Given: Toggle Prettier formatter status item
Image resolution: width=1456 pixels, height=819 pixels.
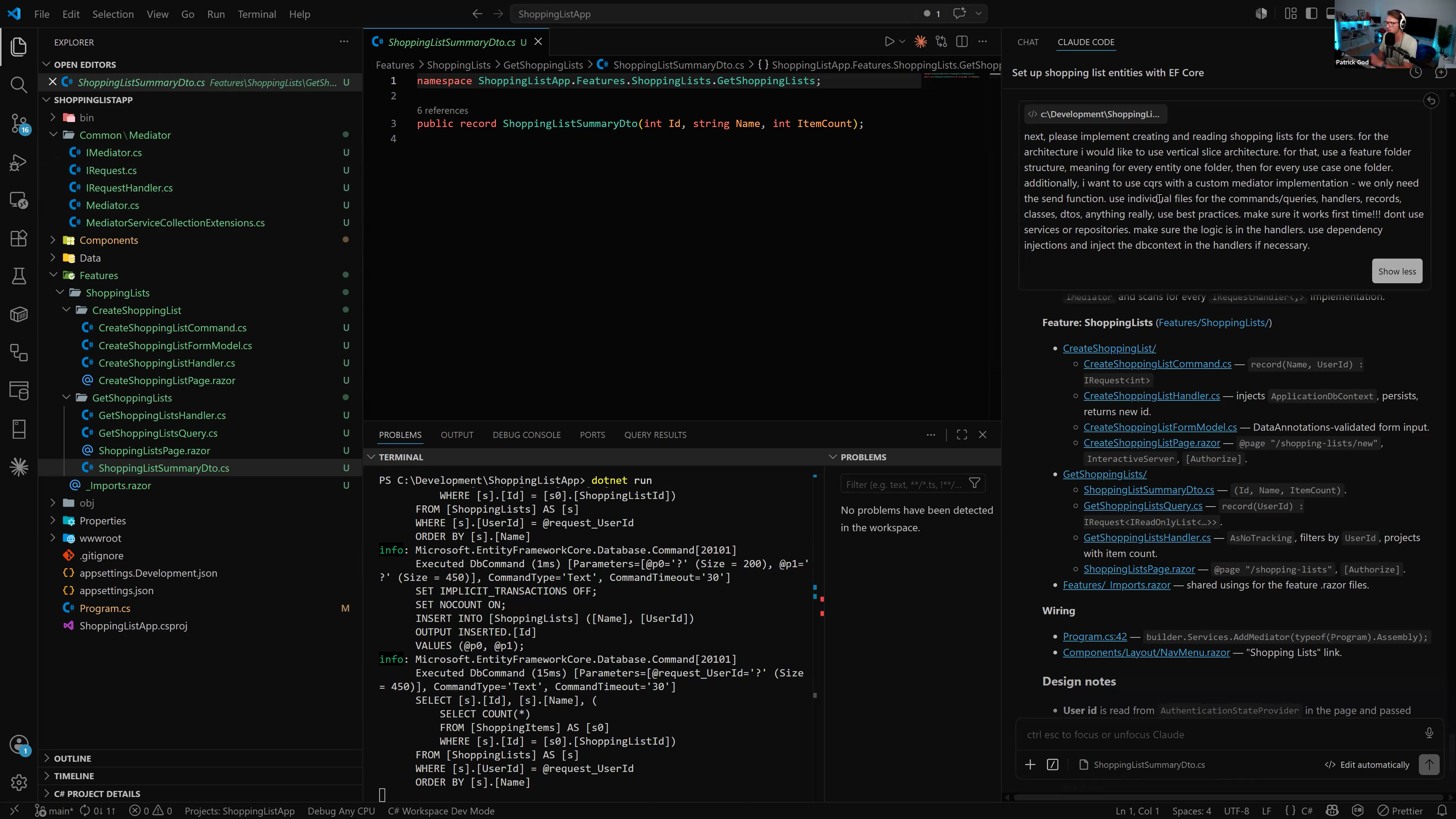Looking at the screenshot, I should tap(1400, 811).
